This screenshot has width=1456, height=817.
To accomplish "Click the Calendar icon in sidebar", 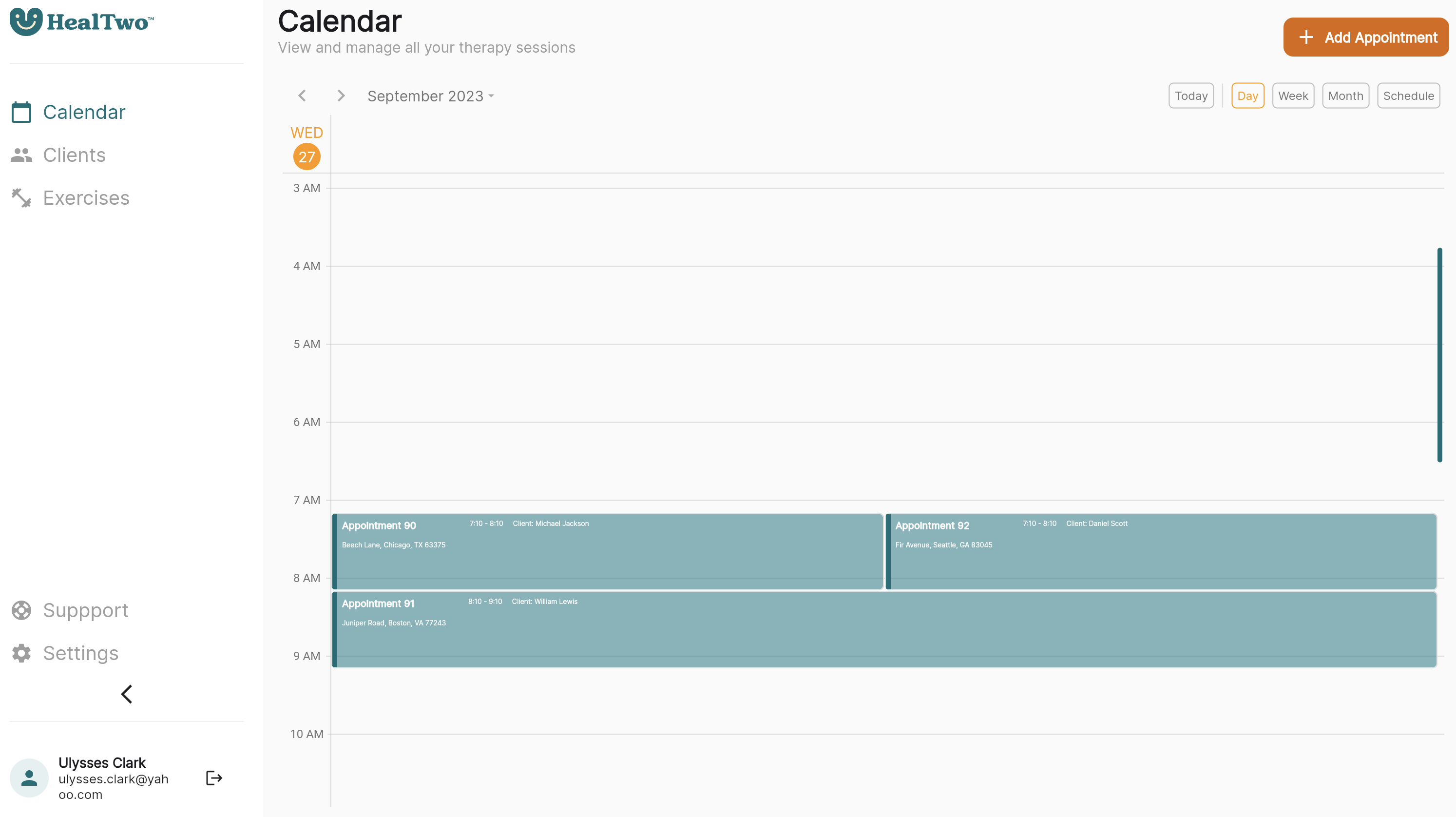I will pyautogui.click(x=21, y=110).
